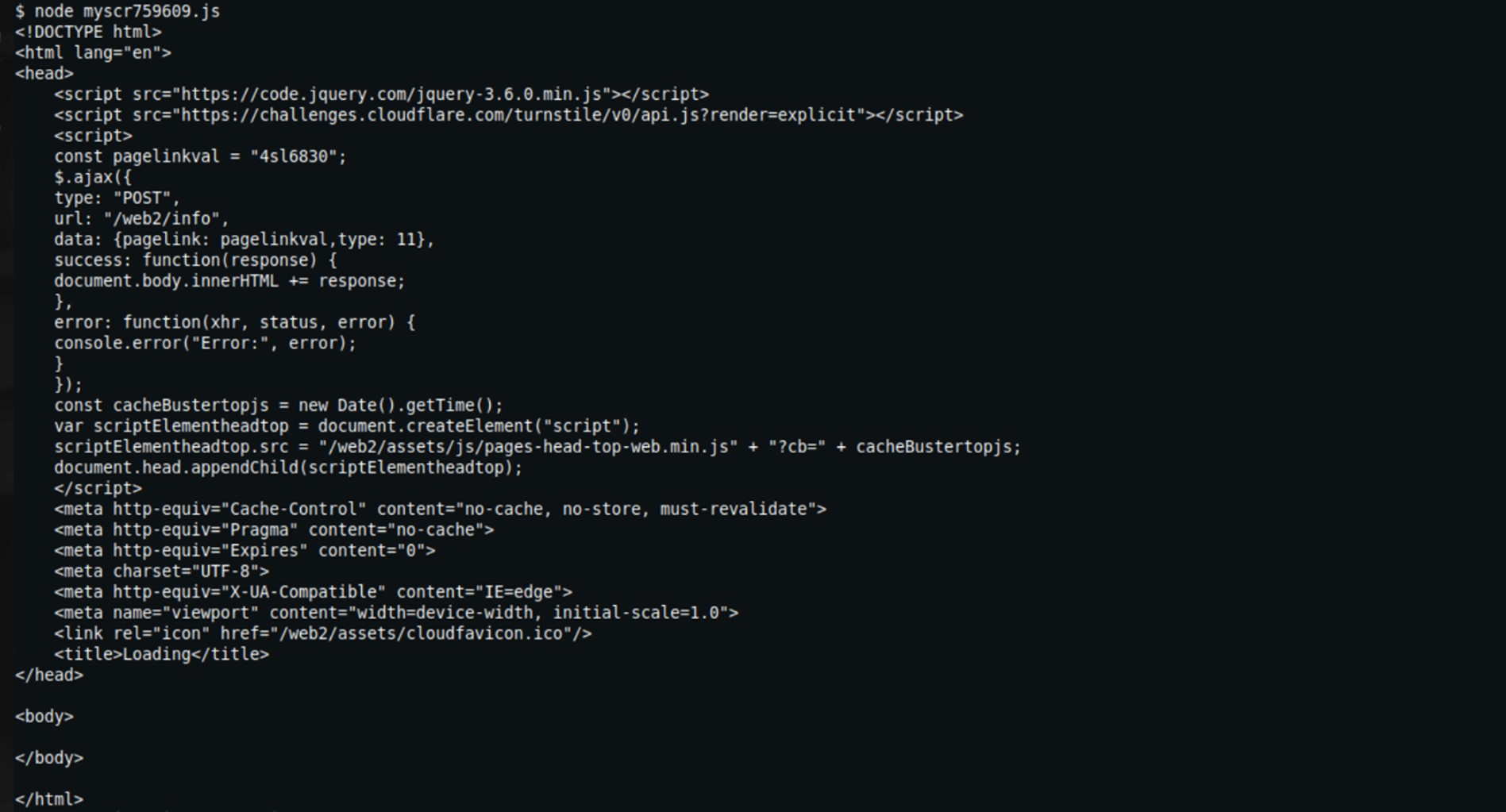Click the console.error line
The width and height of the screenshot is (1506, 812).
(x=205, y=344)
